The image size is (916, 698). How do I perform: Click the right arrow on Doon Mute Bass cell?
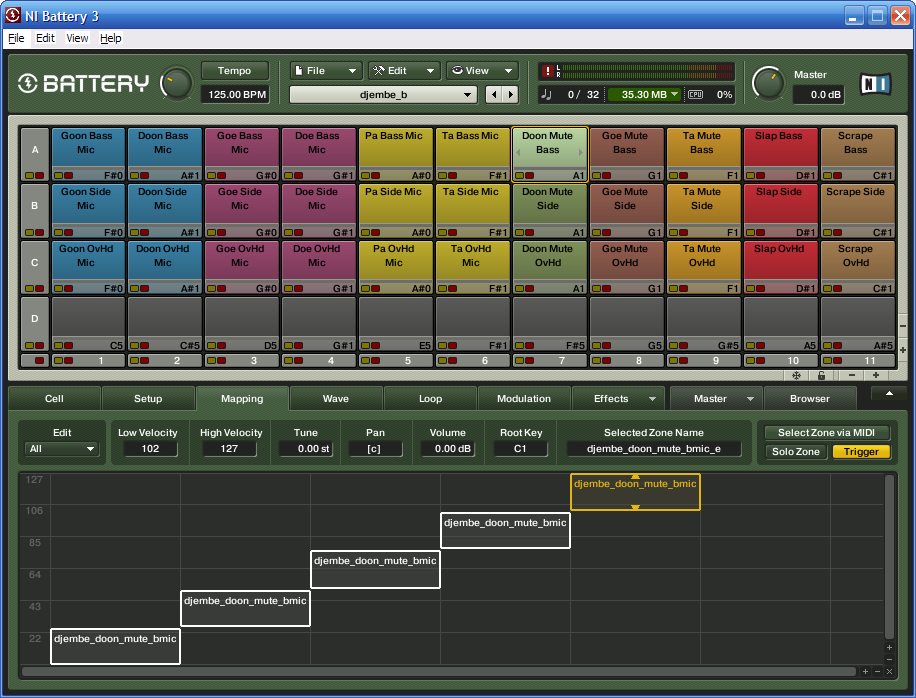(580, 152)
